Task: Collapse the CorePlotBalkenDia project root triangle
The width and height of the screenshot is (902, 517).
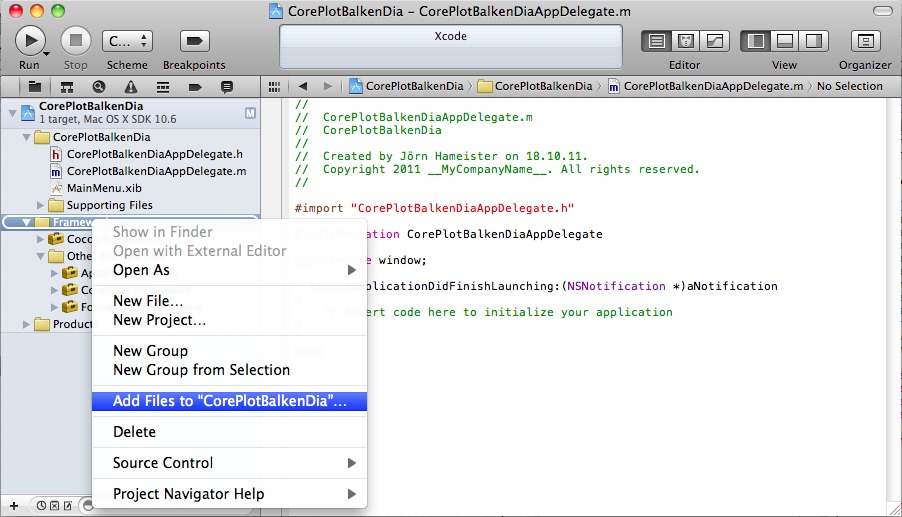Action: tap(12, 111)
